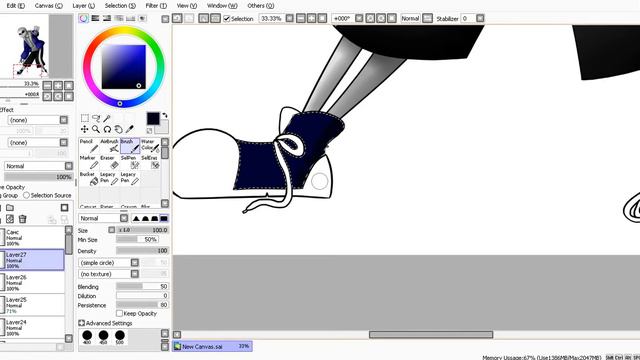
Task: Select the Layer24 layer
Action: pos(32,327)
